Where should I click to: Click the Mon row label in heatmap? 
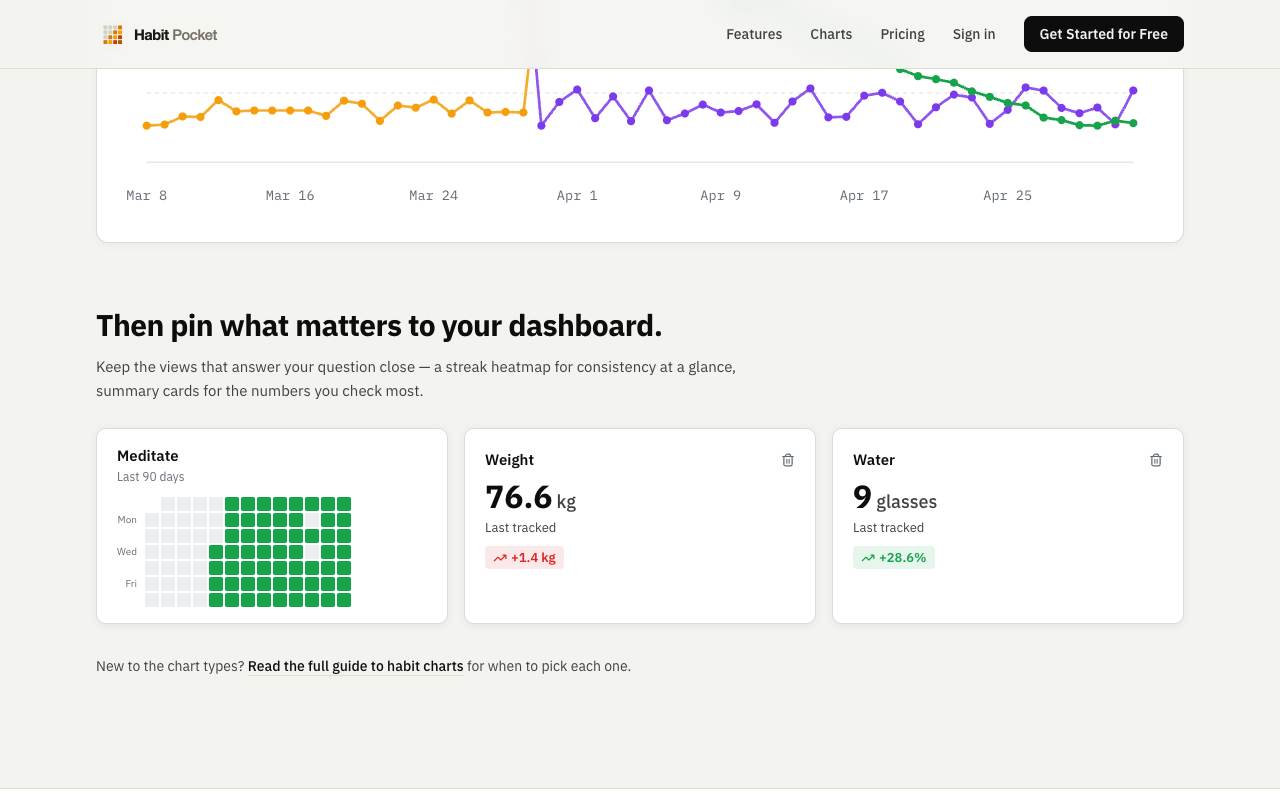(x=127, y=520)
